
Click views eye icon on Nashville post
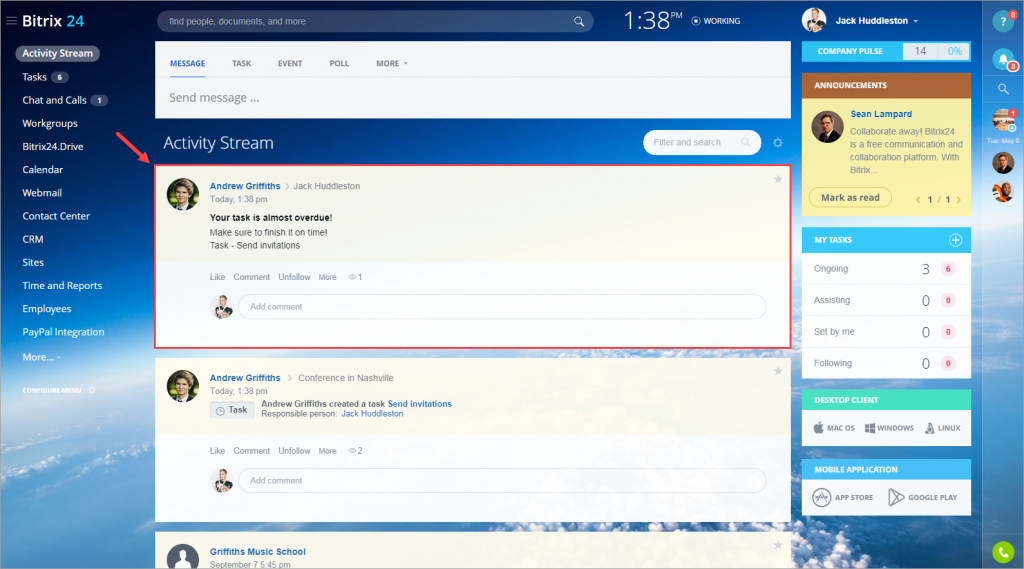tap(352, 451)
